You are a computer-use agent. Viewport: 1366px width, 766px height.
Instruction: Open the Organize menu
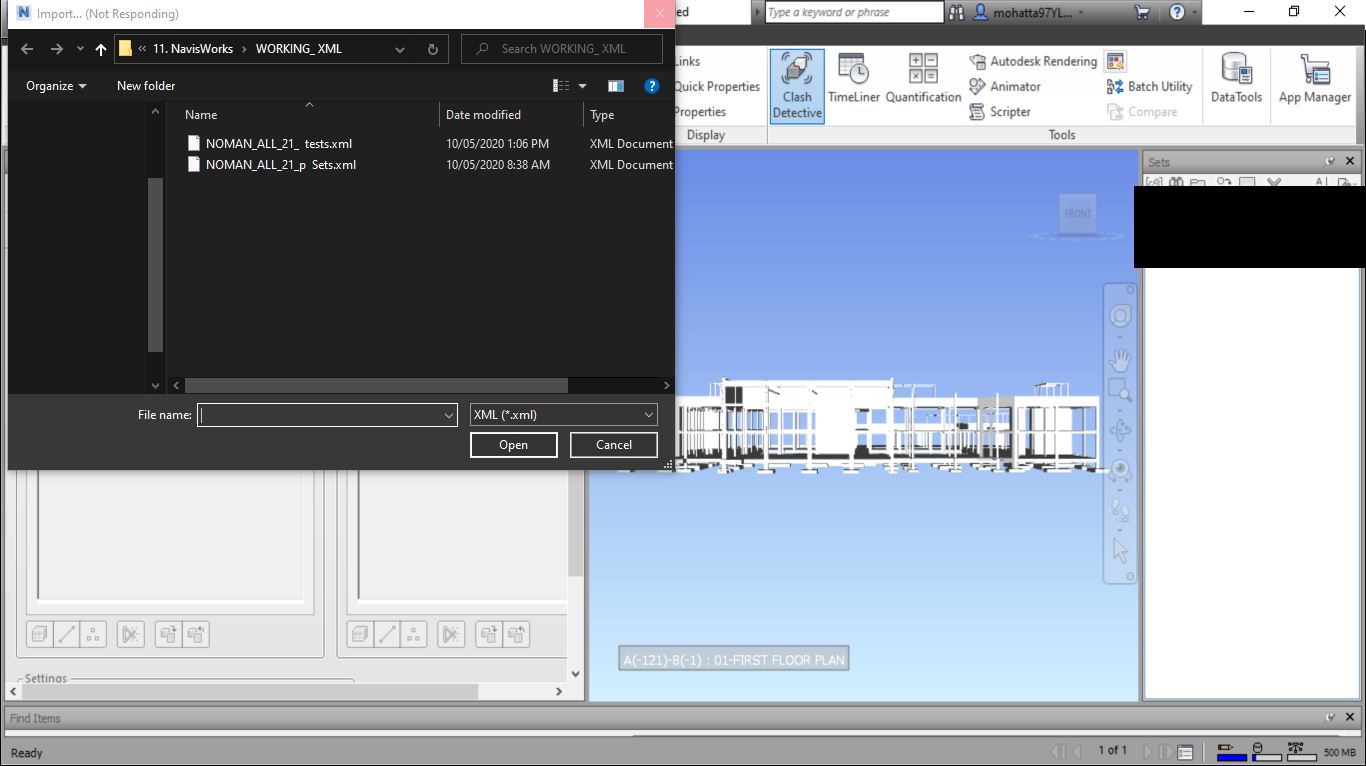[56, 86]
